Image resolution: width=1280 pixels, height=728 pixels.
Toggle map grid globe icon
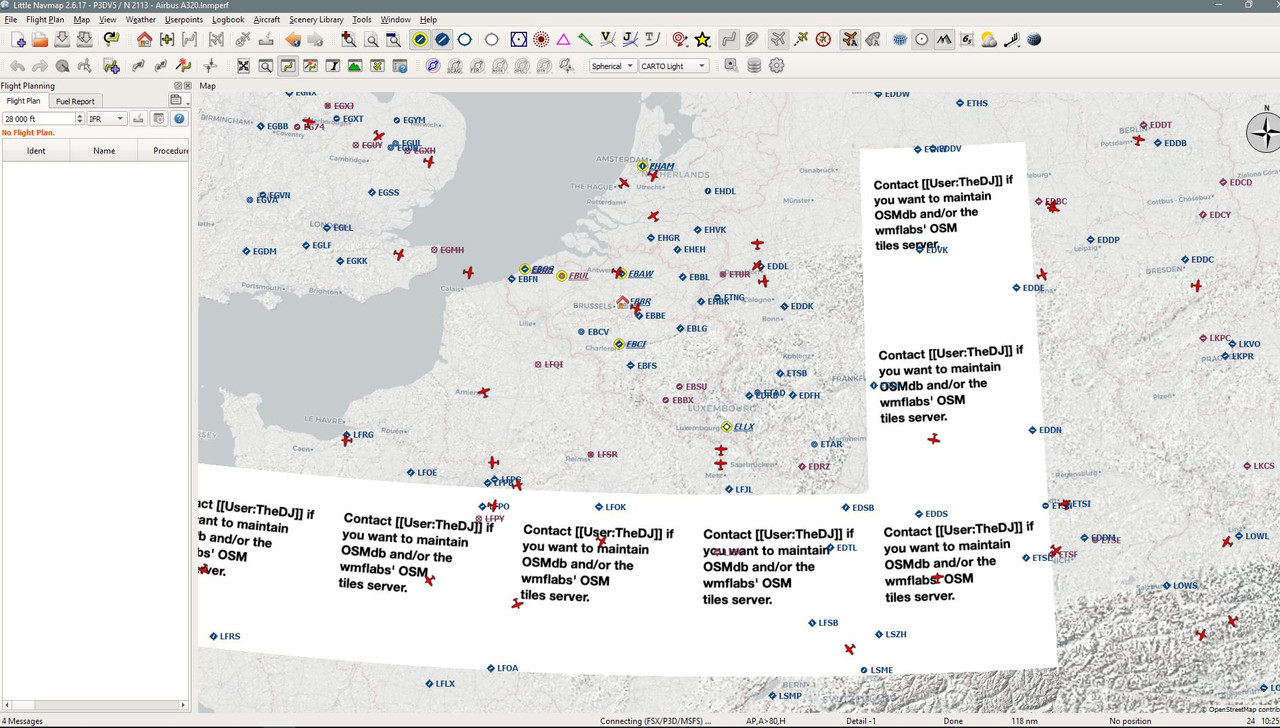tap(899, 40)
